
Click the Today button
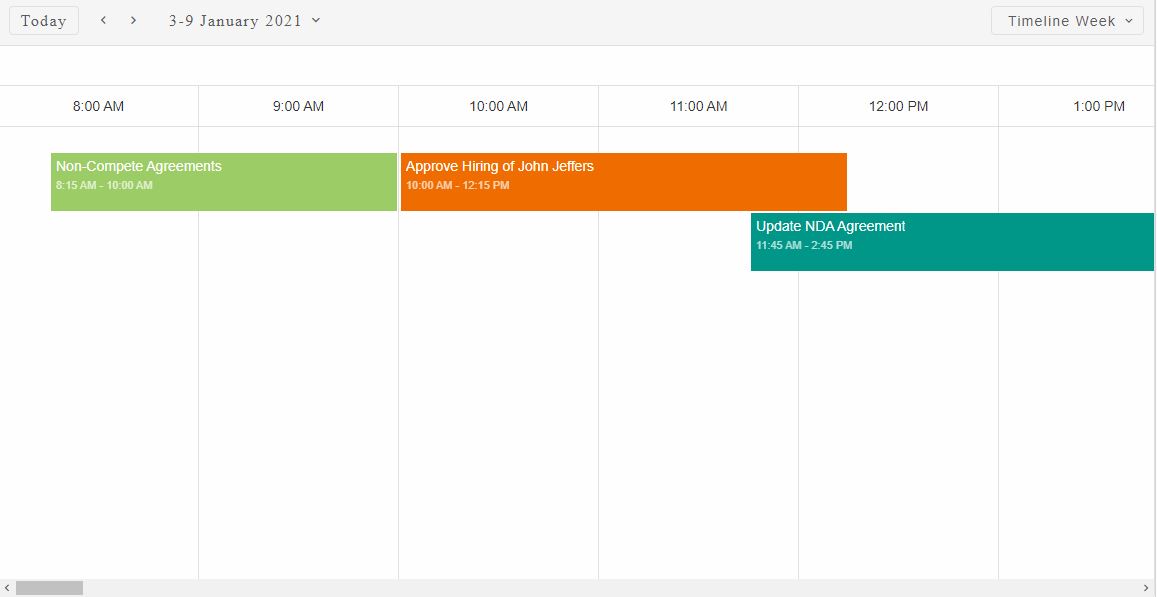(44, 21)
